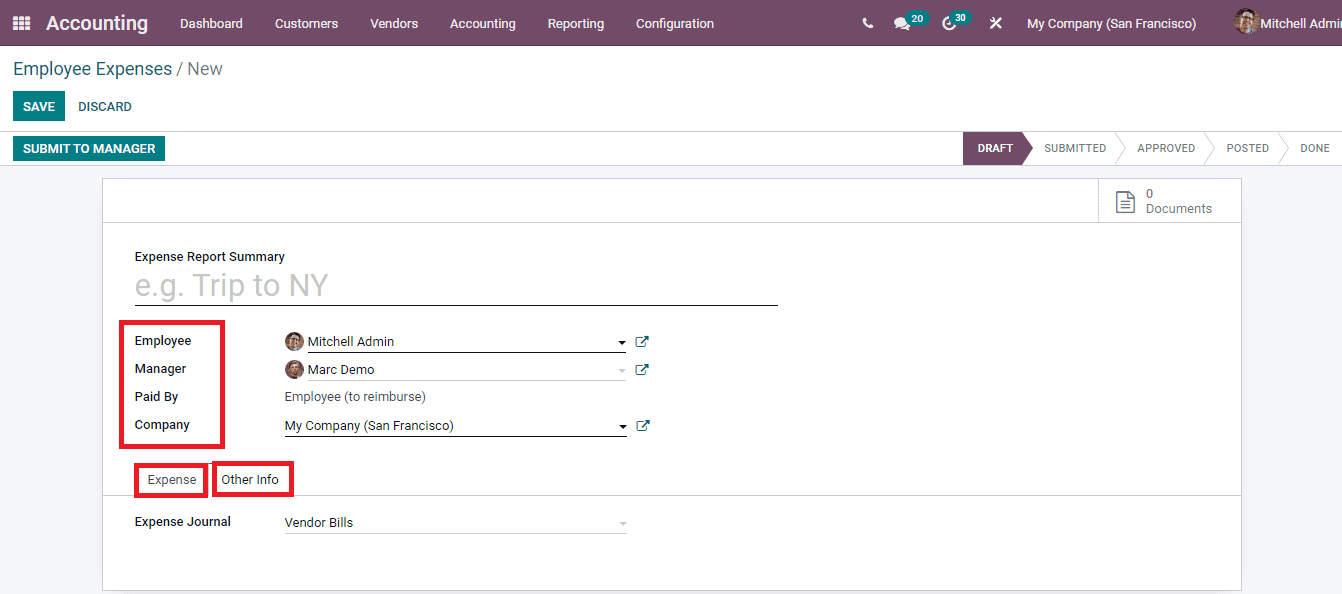This screenshot has width=1342, height=594.
Task: Select the DRAFT status stage
Action: pyautogui.click(x=994, y=148)
